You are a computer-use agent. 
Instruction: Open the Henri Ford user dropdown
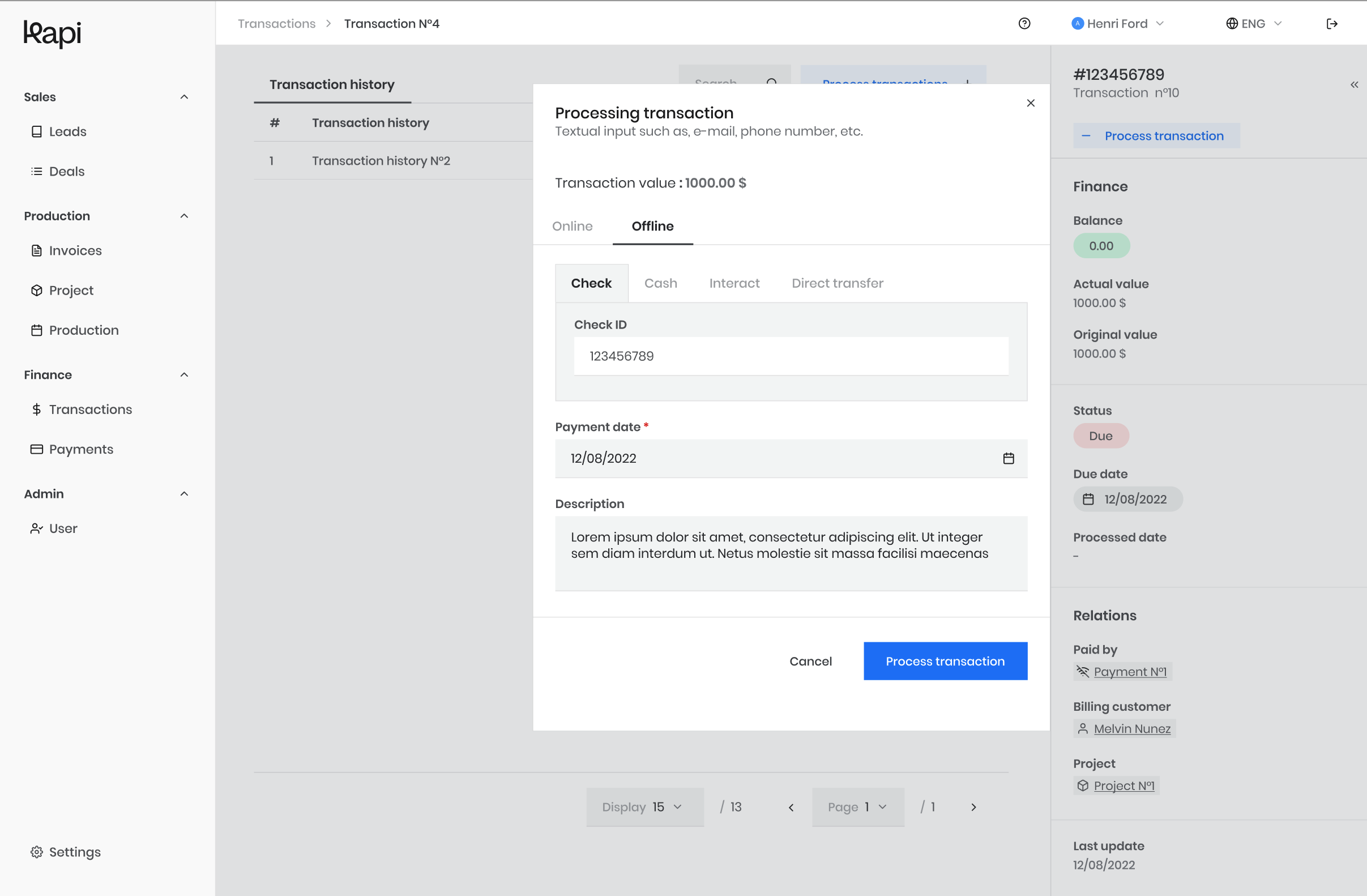coord(1118,24)
